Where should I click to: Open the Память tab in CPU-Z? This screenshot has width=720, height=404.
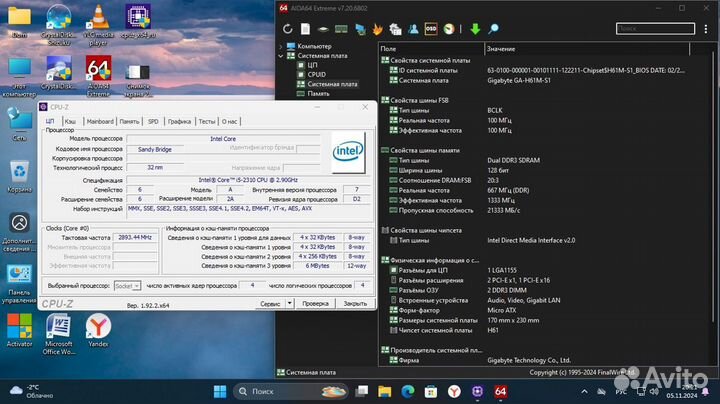pyautogui.click(x=129, y=122)
